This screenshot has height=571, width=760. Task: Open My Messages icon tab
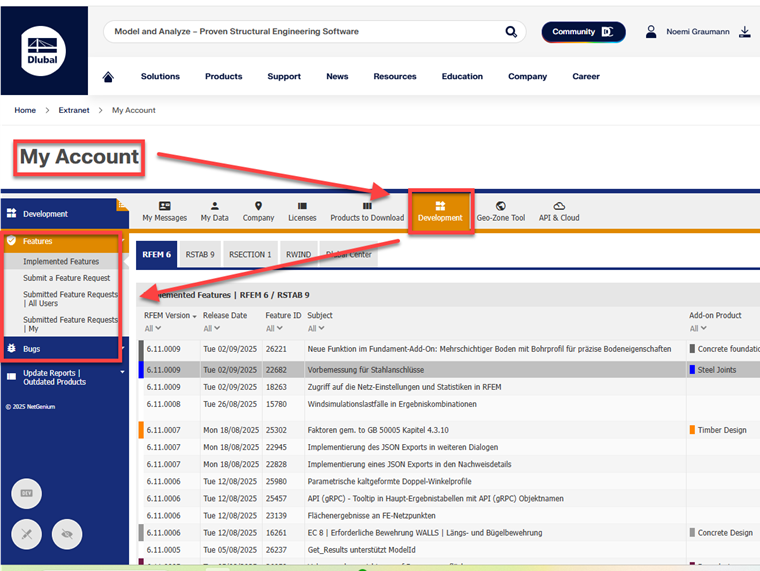point(164,211)
